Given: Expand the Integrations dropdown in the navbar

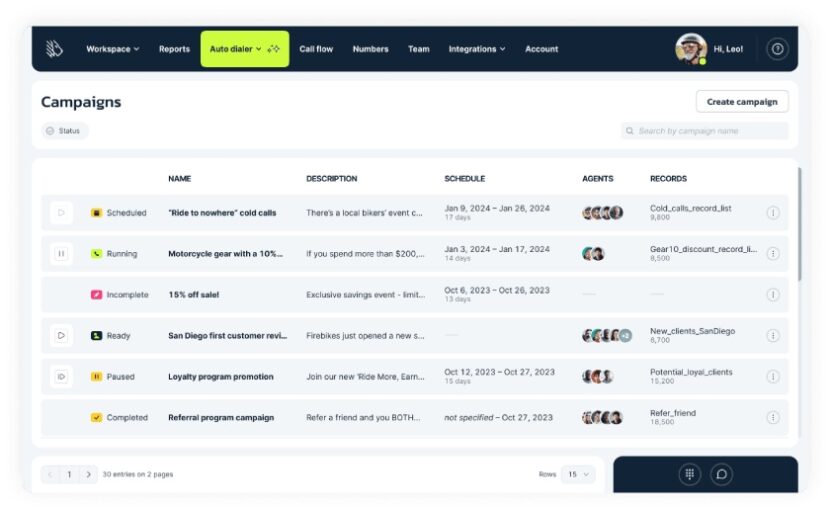Looking at the screenshot, I should point(476,49).
